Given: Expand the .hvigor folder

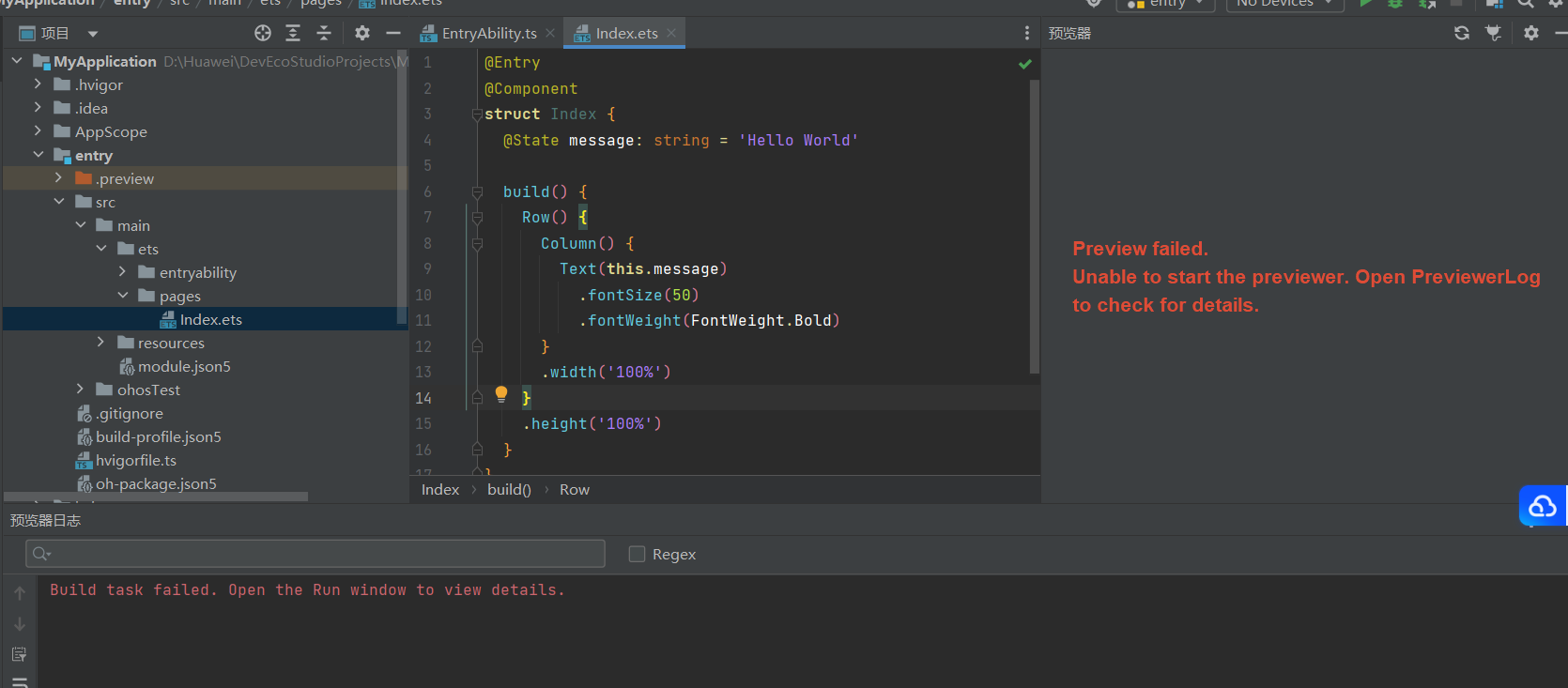Looking at the screenshot, I should click(x=38, y=84).
